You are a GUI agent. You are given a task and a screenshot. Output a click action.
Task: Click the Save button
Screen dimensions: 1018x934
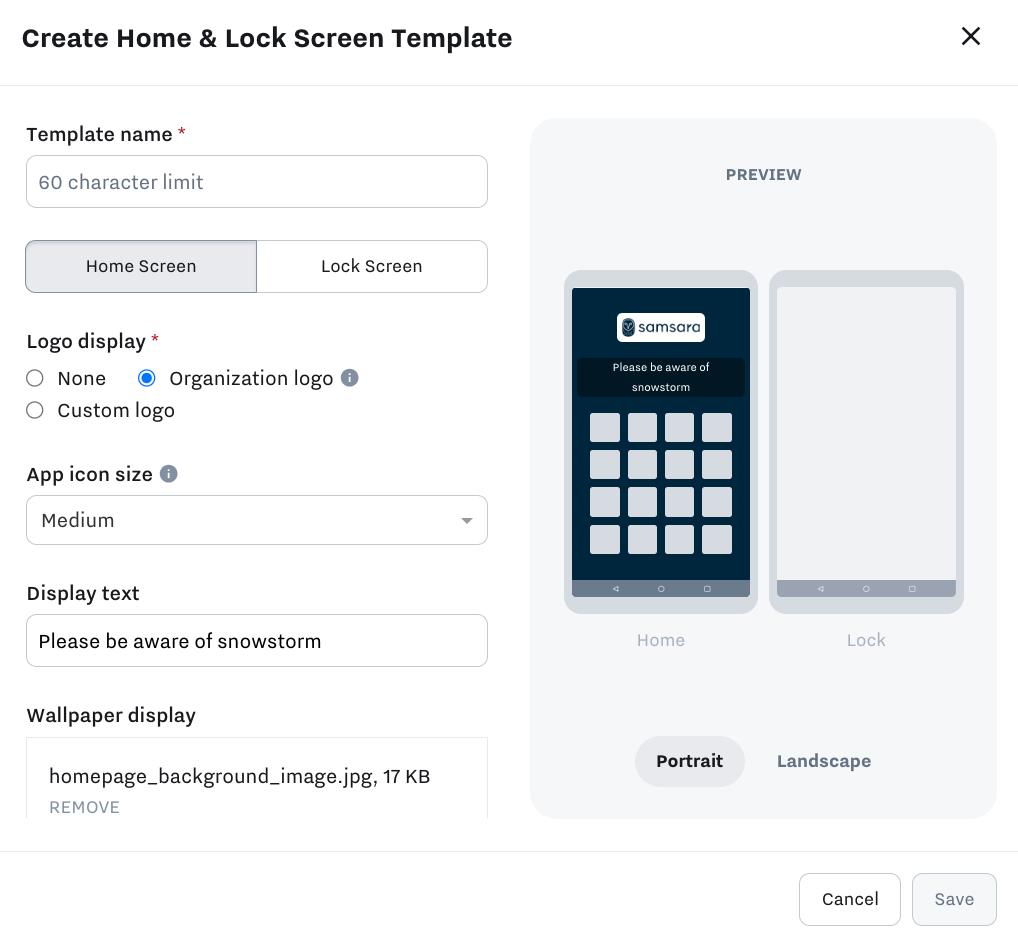tap(953, 899)
